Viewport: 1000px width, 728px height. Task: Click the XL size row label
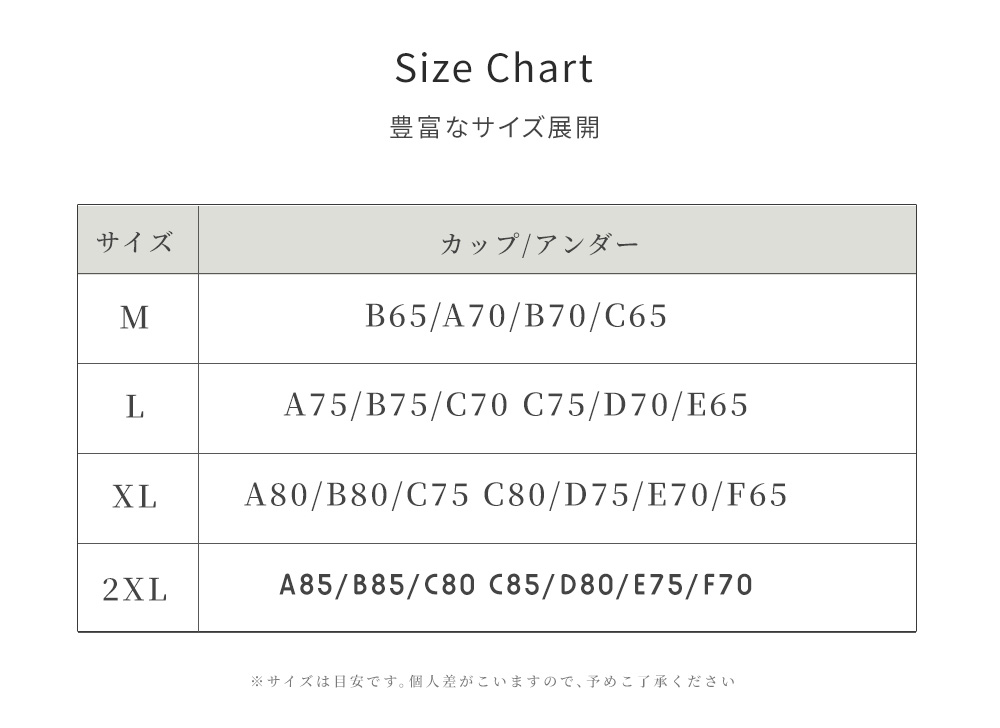(x=135, y=497)
